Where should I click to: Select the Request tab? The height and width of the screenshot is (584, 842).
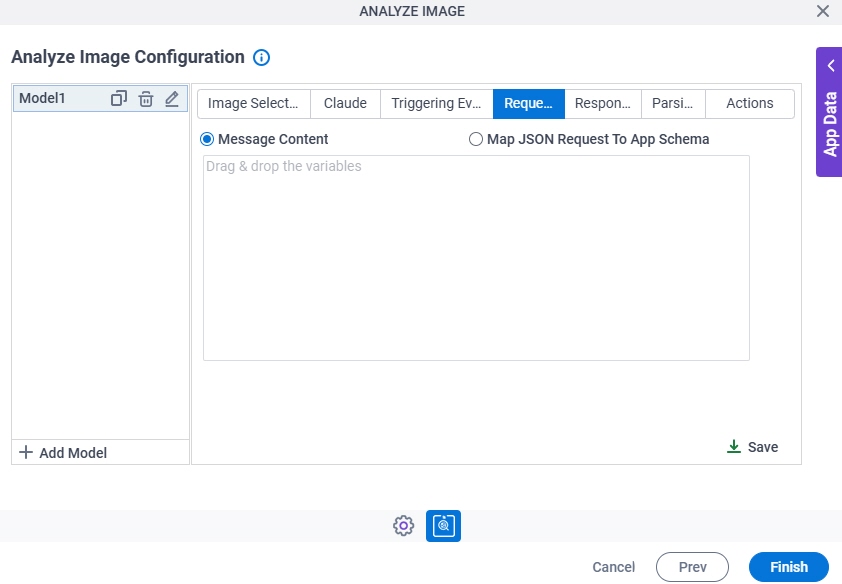click(x=528, y=104)
